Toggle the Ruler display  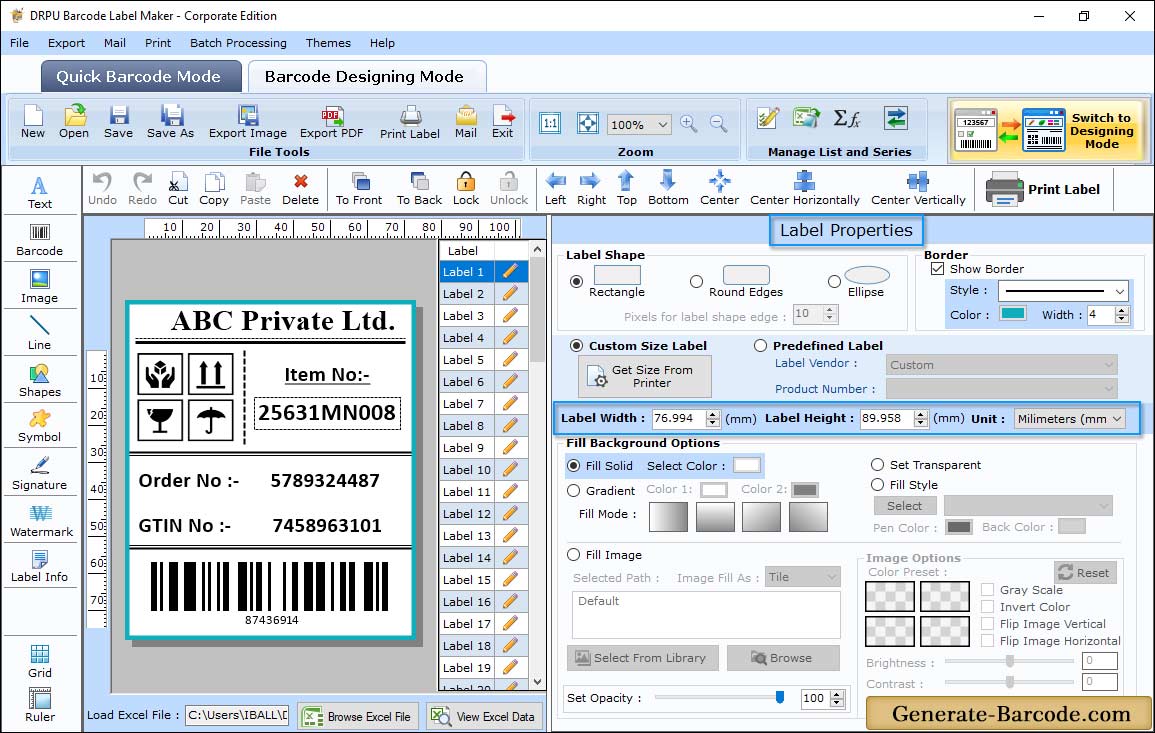click(40, 705)
